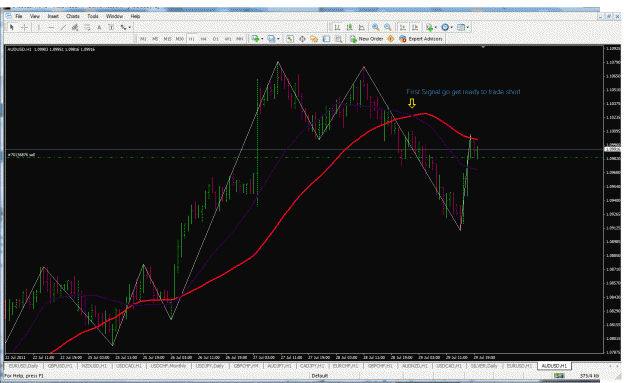
Task: Open the Help menu
Action: 135,16
